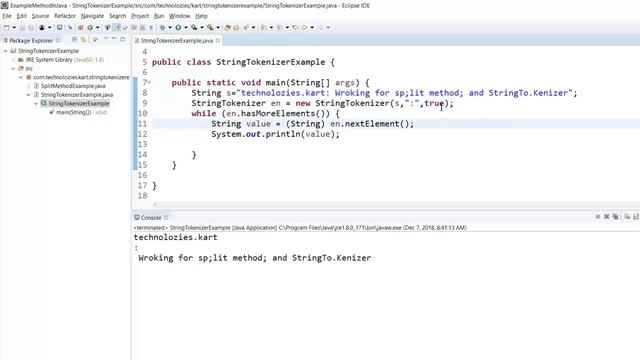Select SplitMethodExample.java in Package Explorer
Image resolution: width=640 pixels, height=360 pixels.
pyautogui.click(x=73, y=86)
